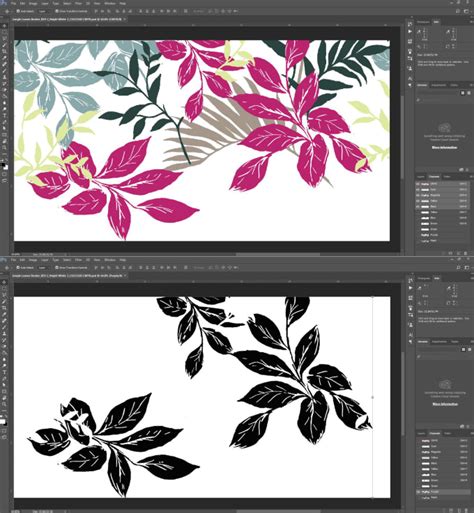This screenshot has height=513, width=474.
Task: Select Blue channel row in bottom window
Action: pyautogui.click(x=442, y=475)
